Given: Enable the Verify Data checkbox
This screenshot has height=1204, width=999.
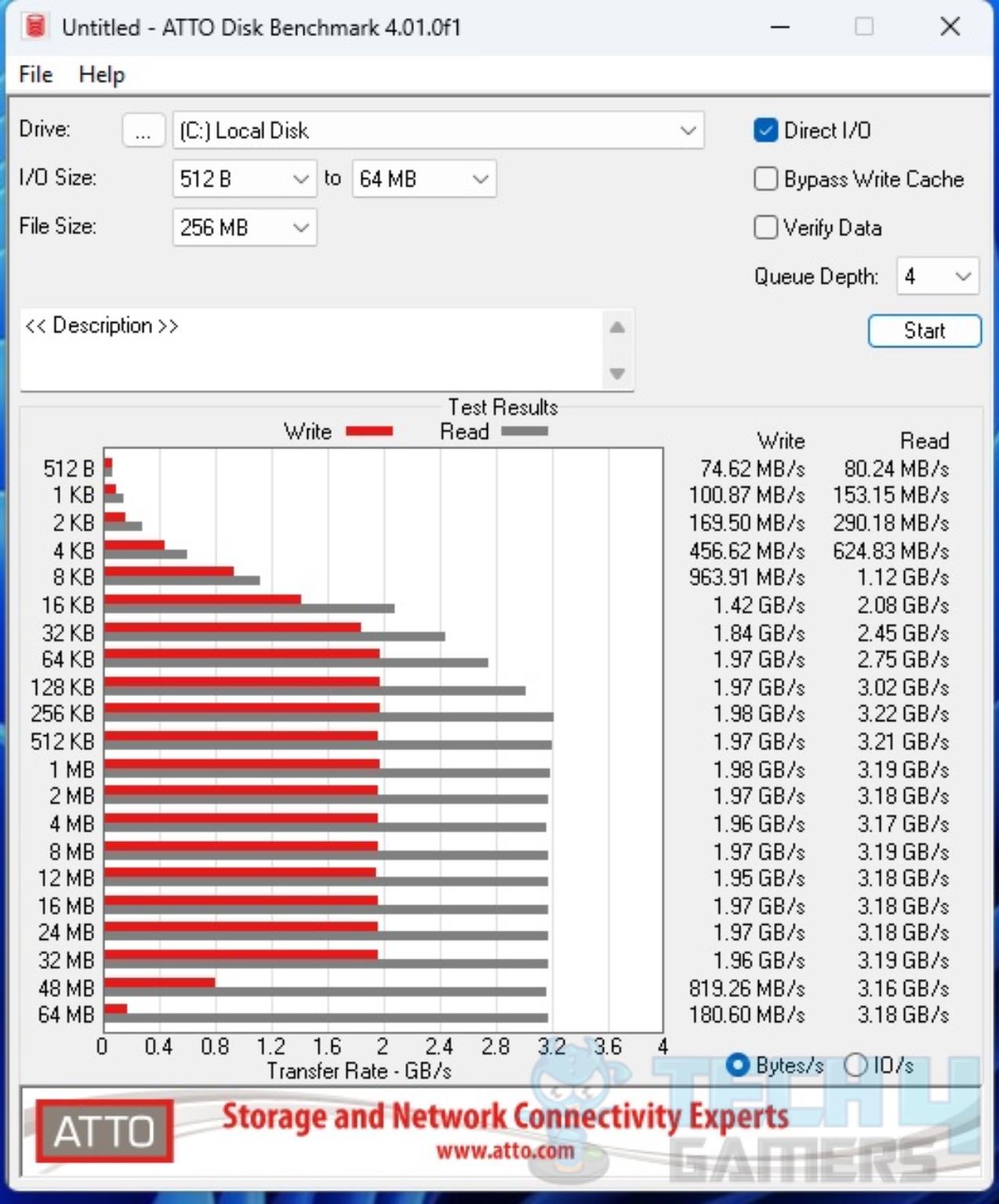Looking at the screenshot, I should click(x=765, y=227).
